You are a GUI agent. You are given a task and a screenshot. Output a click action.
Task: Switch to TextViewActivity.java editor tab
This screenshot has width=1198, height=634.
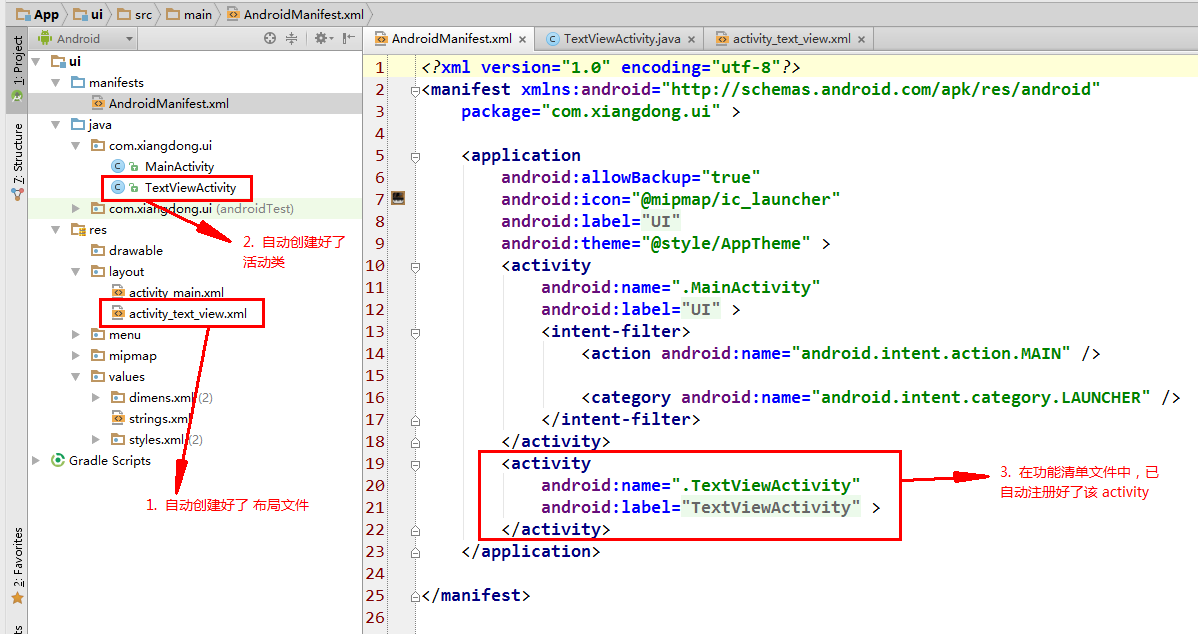click(622, 38)
